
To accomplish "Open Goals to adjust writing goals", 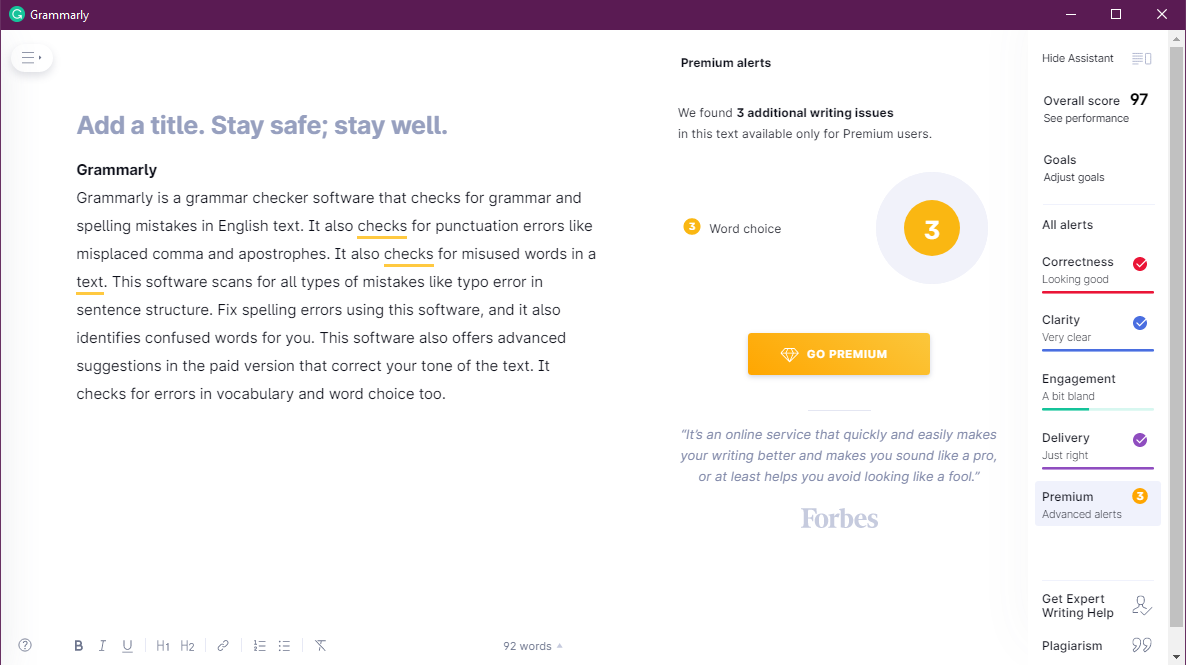I will pyautogui.click(x=1073, y=168).
